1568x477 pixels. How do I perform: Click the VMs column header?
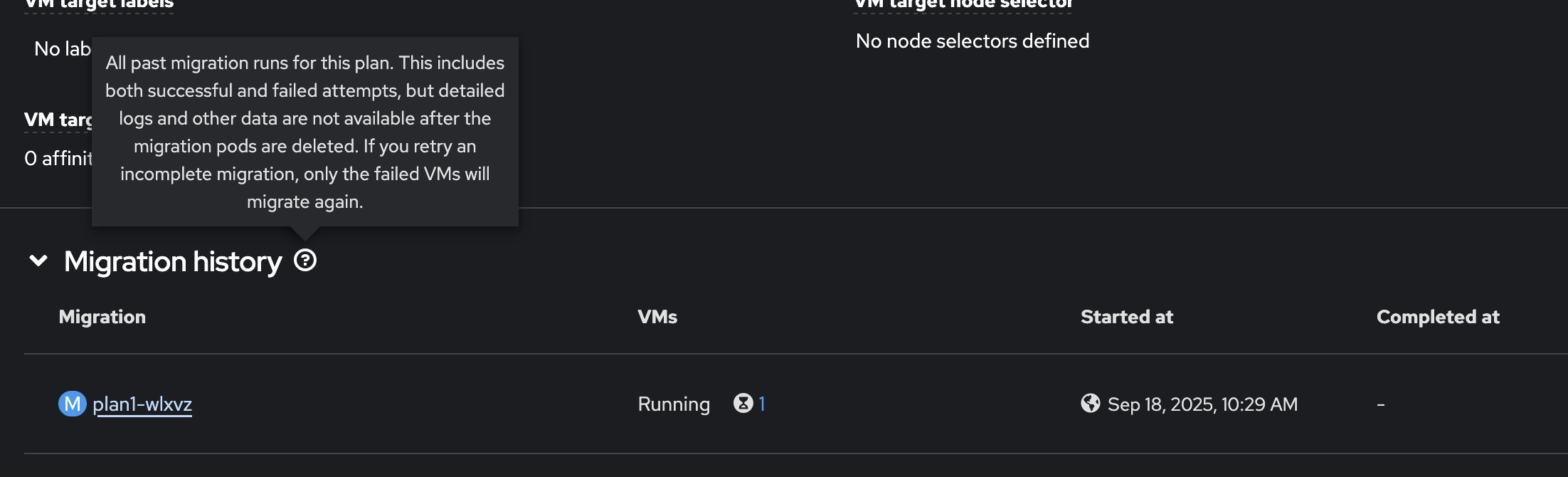(x=657, y=317)
